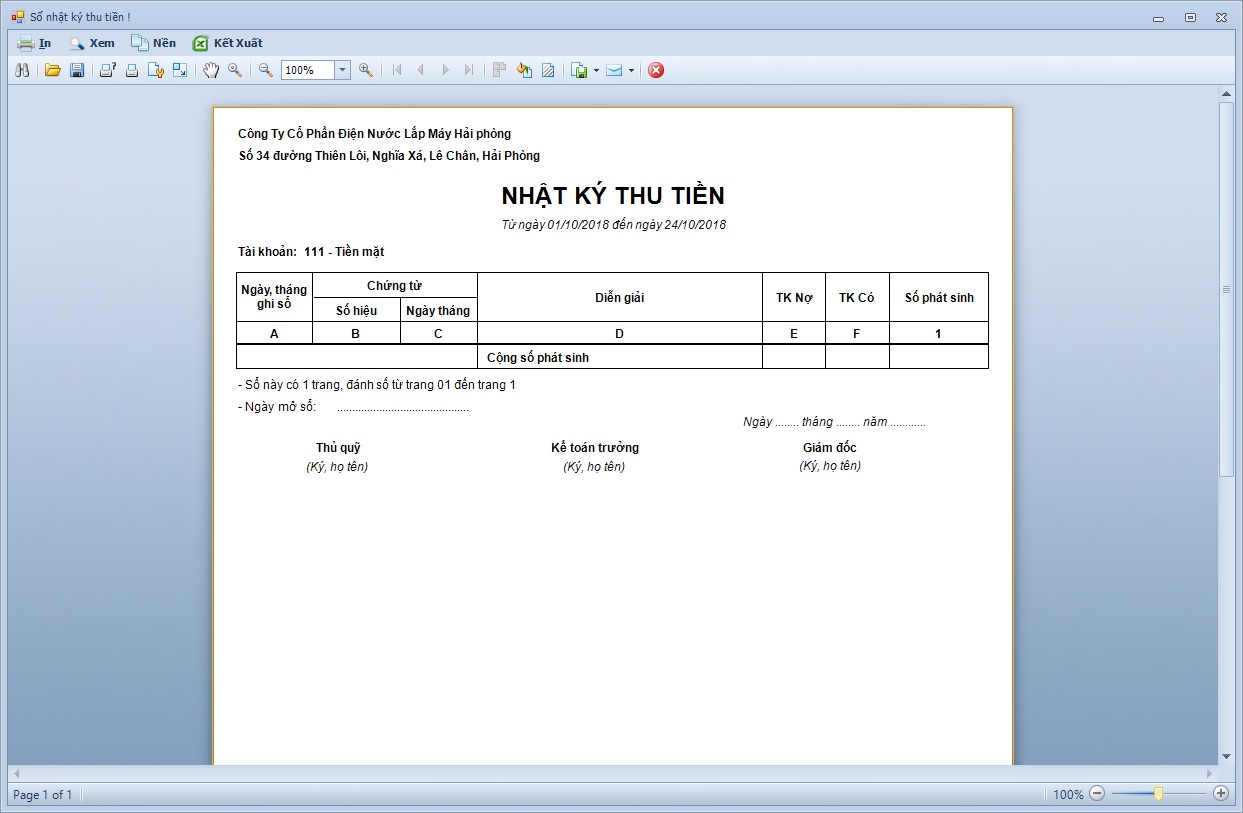Click the plus button on zoom slider
Image resolution: width=1243 pixels, height=813 pixels.
(1220, 793)
